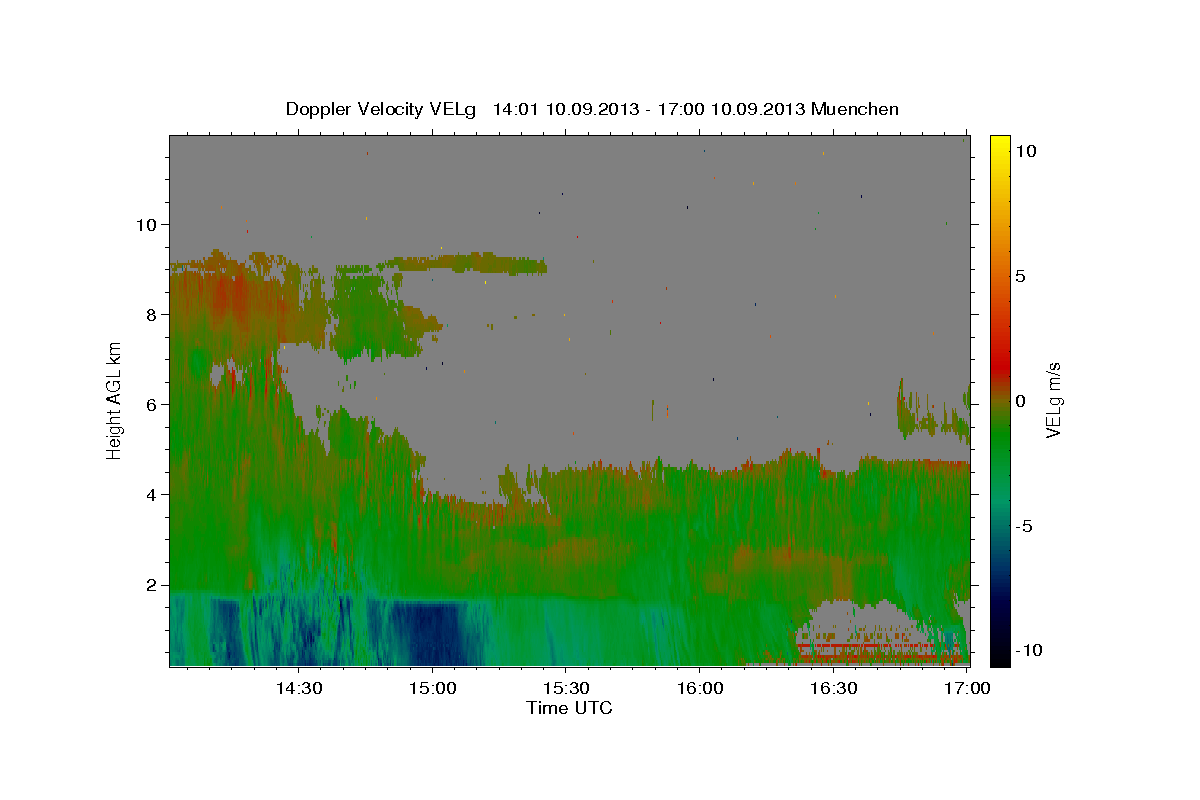Click the '17:00' time tick label
This screenshot has height=800, width=1200.
[966, 688]
